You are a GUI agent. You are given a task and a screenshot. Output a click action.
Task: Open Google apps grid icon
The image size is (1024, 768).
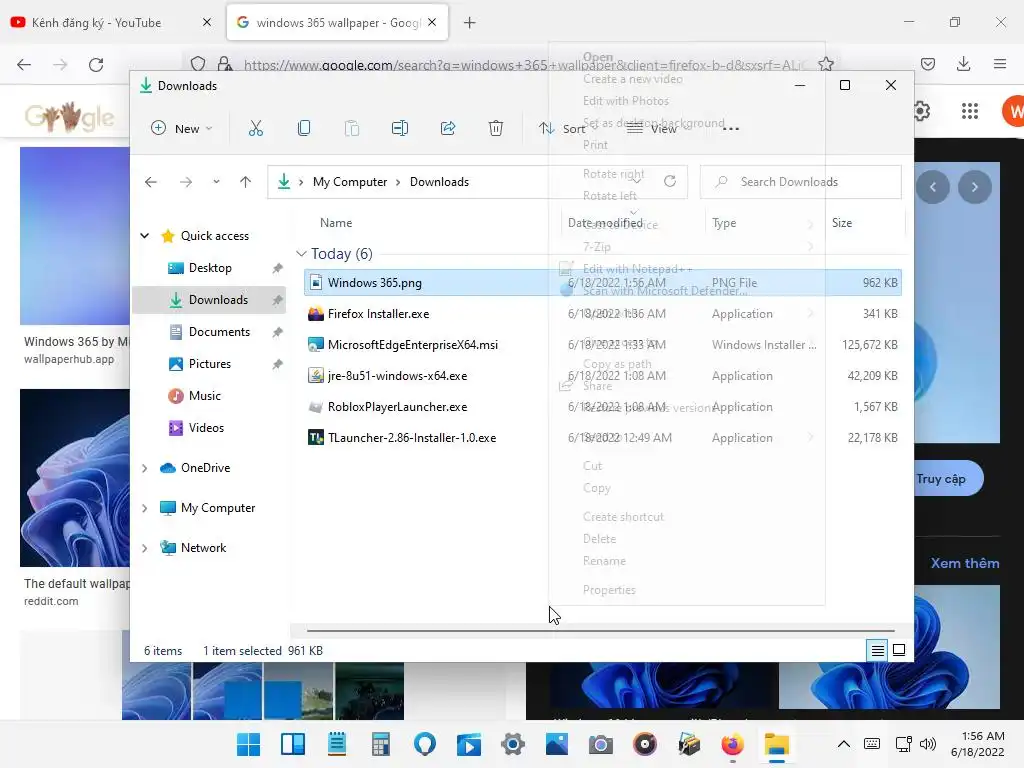(x=970, y=111)
